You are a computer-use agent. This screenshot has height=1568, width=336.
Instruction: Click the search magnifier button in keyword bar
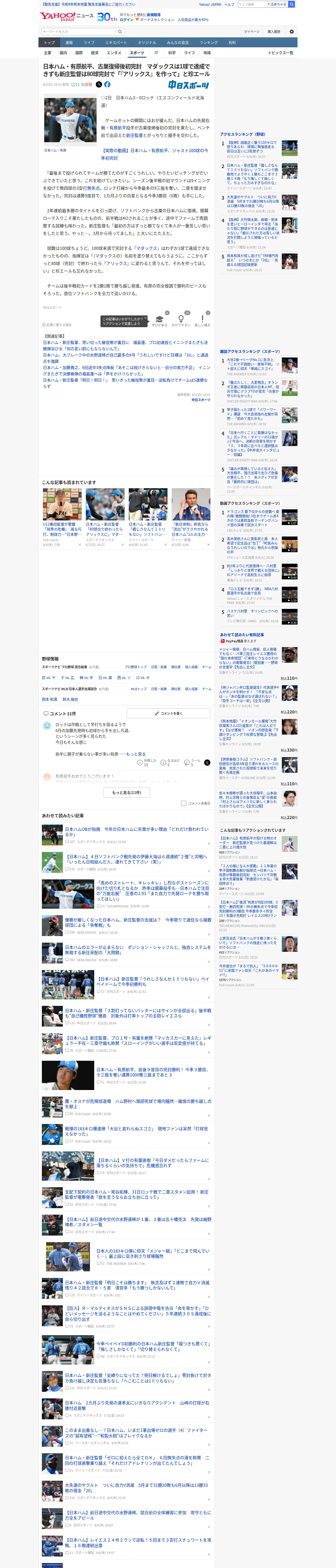[120, 32]
